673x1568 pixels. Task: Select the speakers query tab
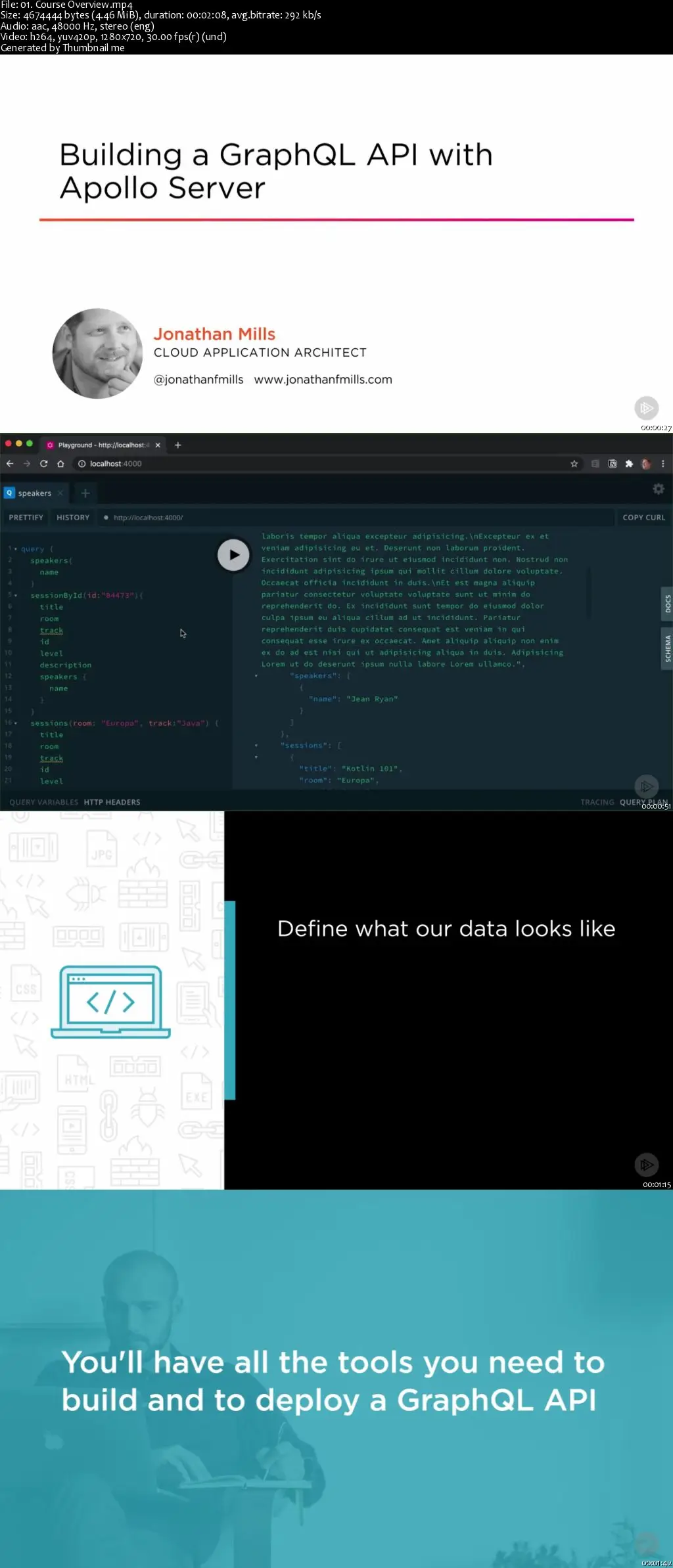pos(34,493)
